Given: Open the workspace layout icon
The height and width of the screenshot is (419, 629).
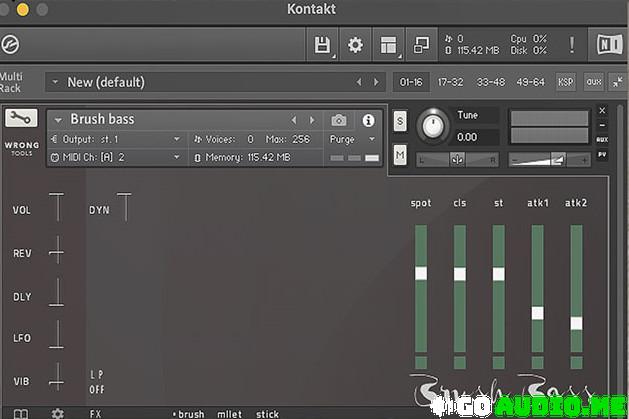Looking at the screenshot, I should [388, 45].
